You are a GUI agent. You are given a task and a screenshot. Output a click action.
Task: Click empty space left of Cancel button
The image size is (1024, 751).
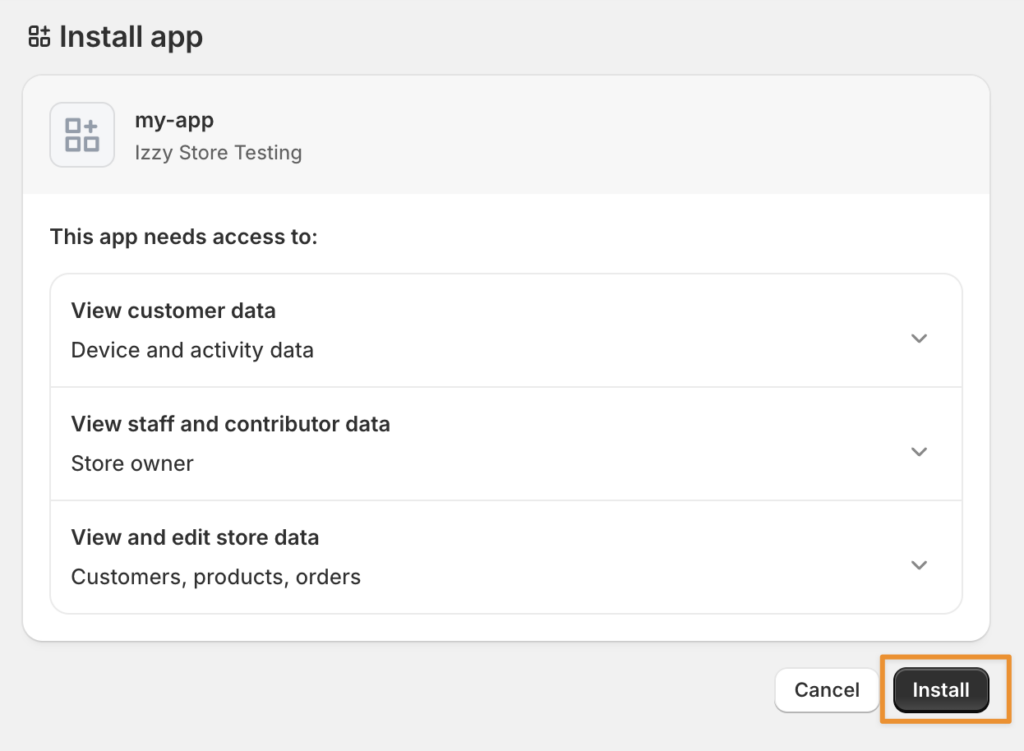tap(392, 690)
